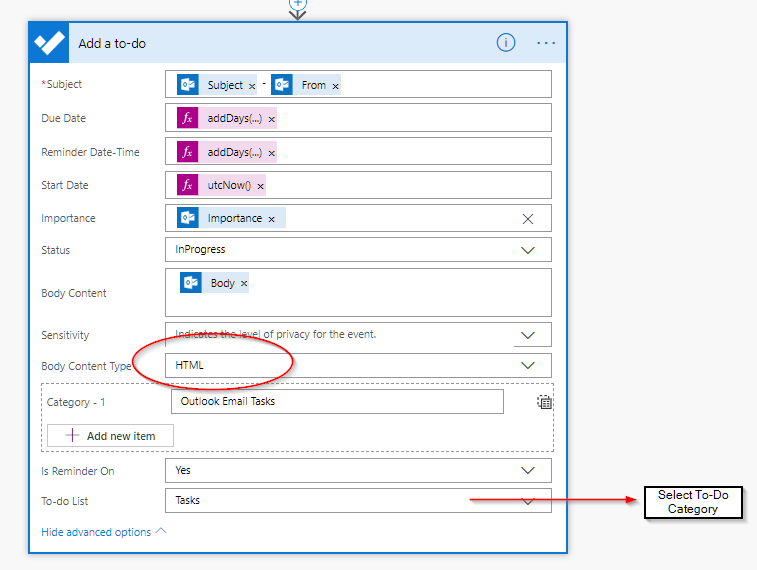Click the Category - 1 text field
Screen dimensions: 757x570
coord(337,402)
